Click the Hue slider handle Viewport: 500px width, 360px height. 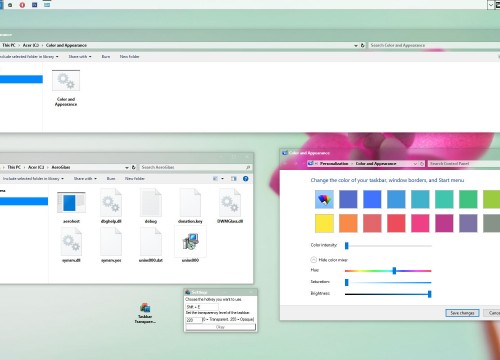pyautogui.click(x=394, y=271)
